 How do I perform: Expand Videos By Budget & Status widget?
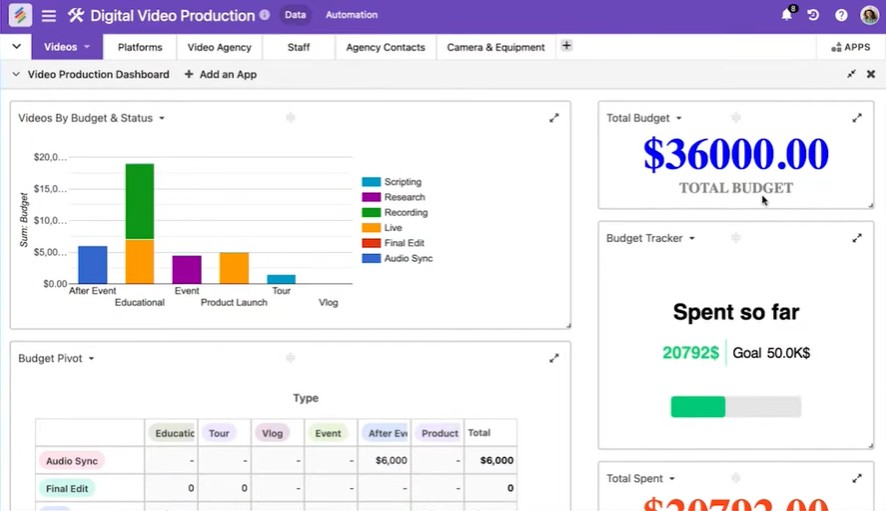coord(554,118)
